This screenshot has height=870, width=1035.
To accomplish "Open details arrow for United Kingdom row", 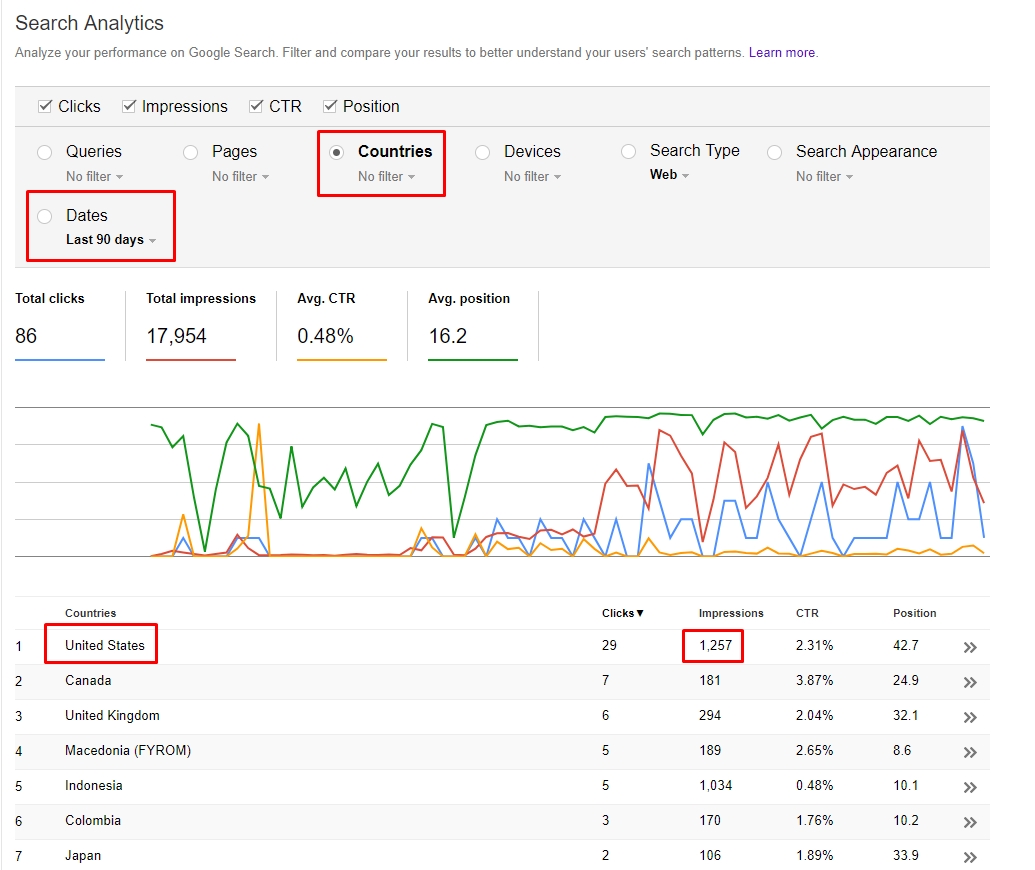I will pyautogui.click(x=969, y=717).
